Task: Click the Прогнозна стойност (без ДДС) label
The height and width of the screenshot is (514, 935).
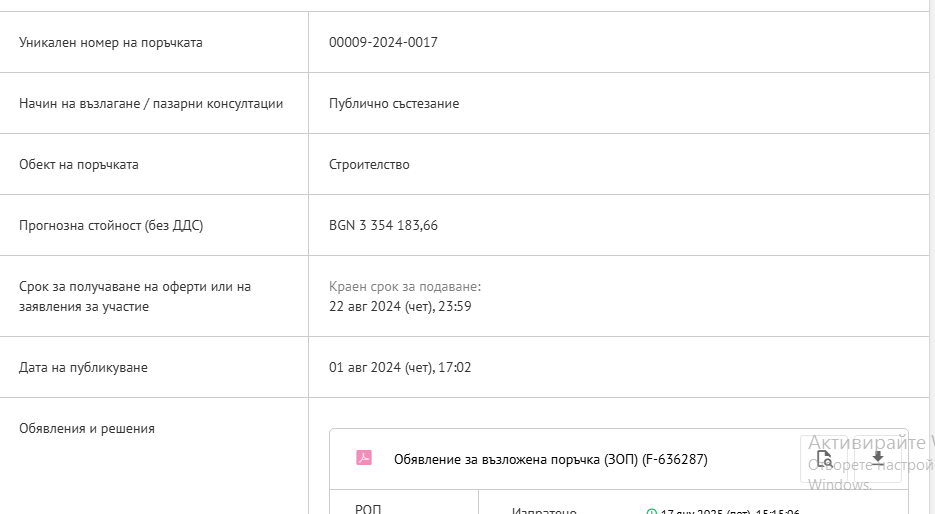Action: click(x=111, y=225)
